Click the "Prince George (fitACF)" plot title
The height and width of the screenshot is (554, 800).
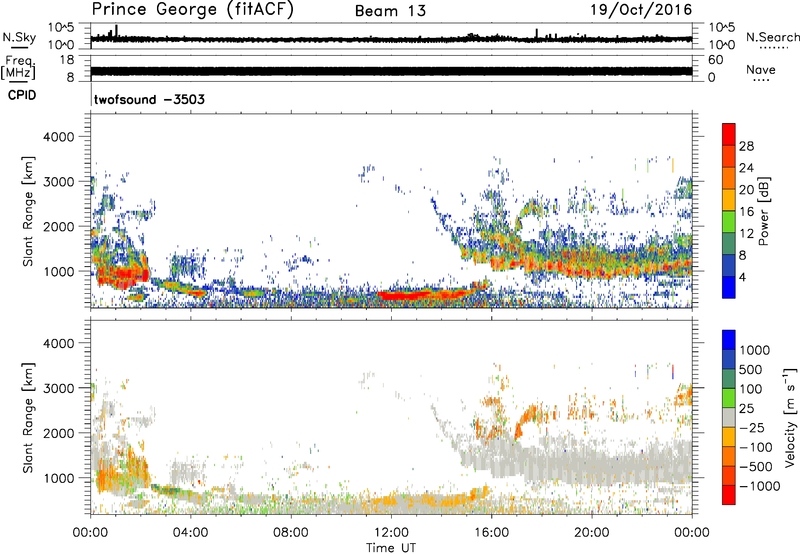[x=193, y=10]
